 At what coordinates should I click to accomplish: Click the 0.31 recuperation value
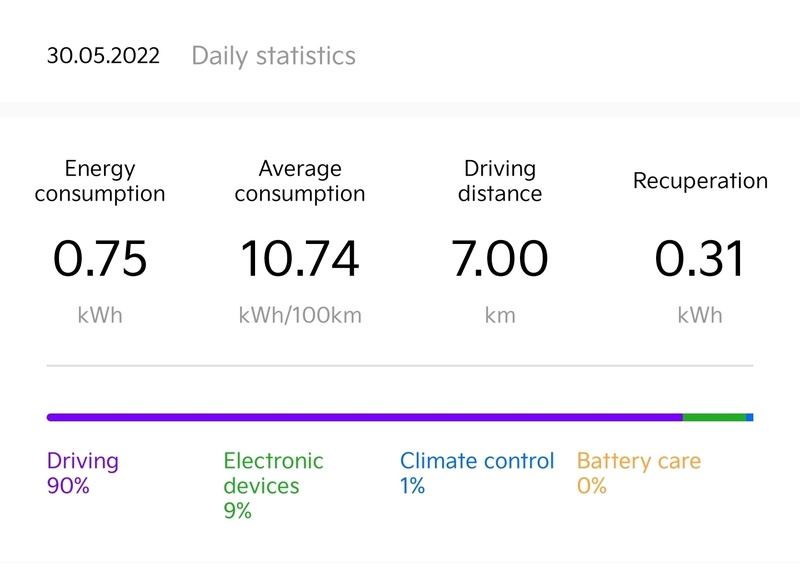700,259
